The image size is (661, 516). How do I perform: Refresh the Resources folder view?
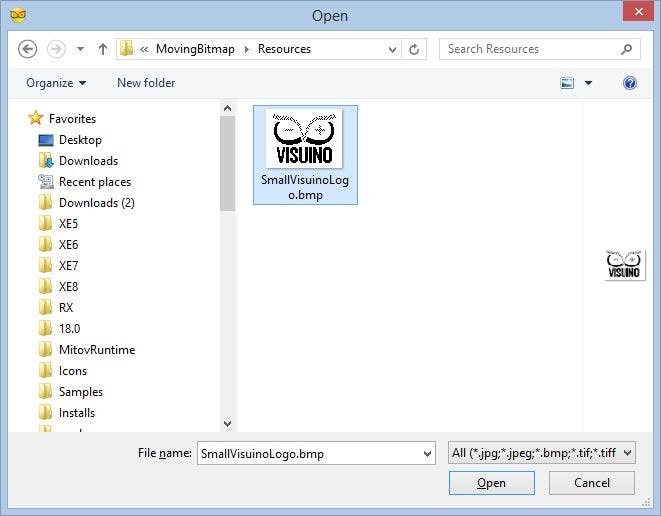415,49
